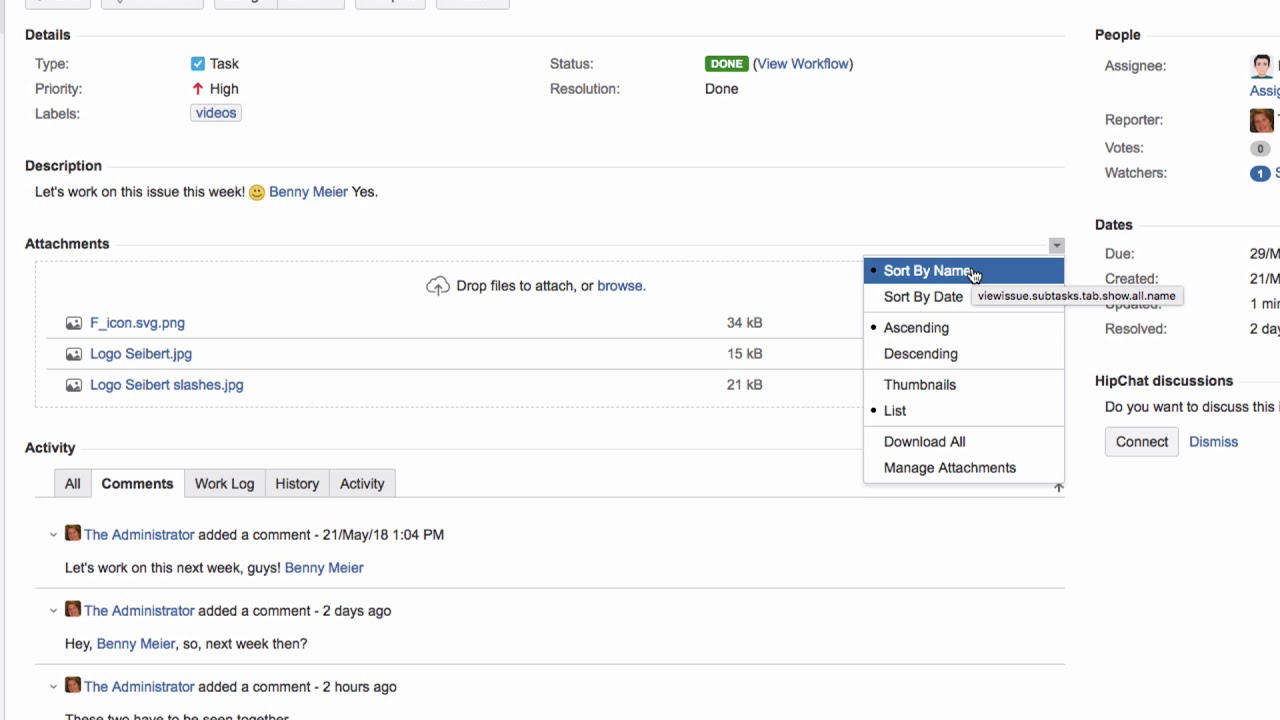1280x720 pixels.
Task: Click the administrator avatar on the first comment
Action: (73, 534)
